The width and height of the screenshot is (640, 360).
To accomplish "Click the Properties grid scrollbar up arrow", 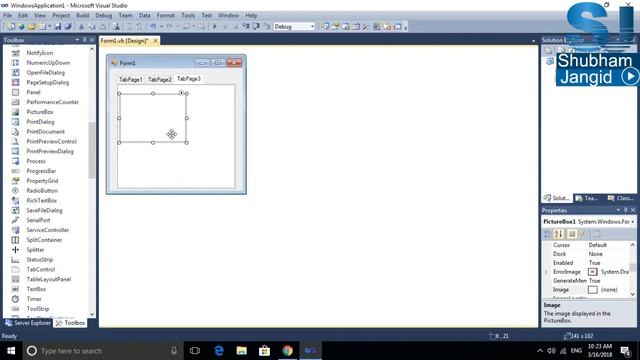I will pos(633,245).
